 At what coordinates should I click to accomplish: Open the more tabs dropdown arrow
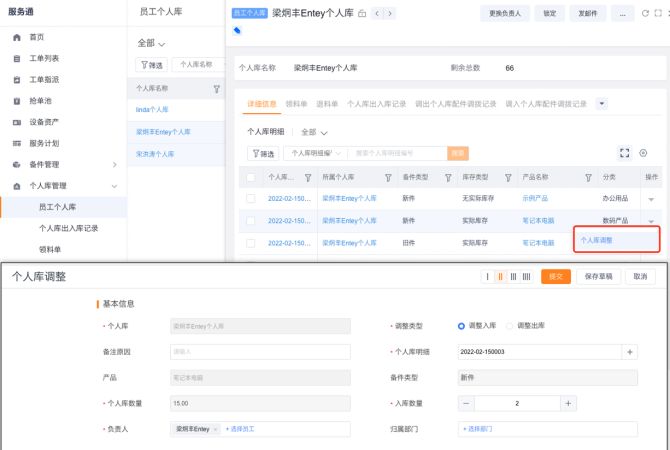pyautogui.click(x=601, y=103)
